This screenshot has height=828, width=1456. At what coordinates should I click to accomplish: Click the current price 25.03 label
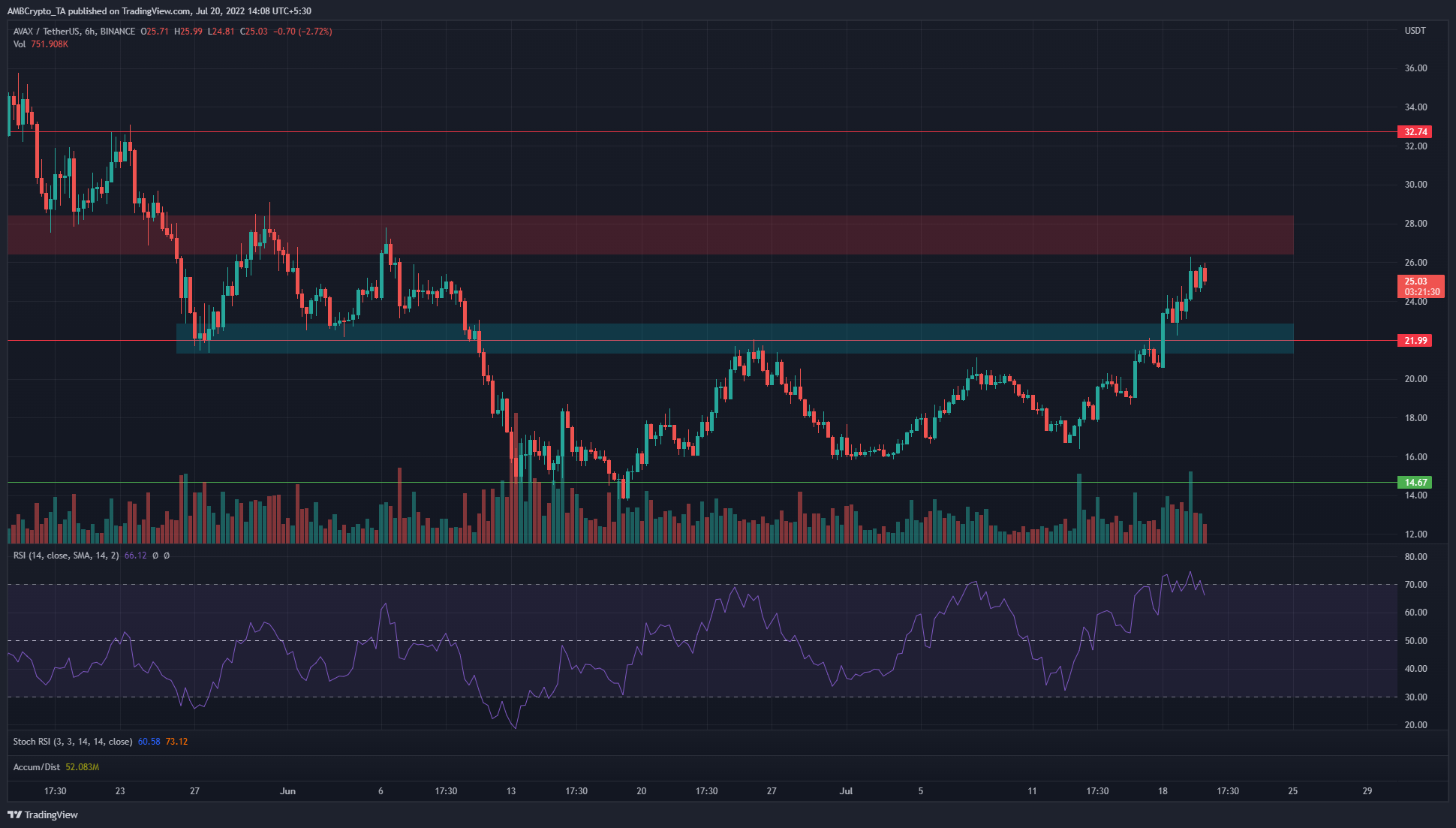coord(1421,287)
